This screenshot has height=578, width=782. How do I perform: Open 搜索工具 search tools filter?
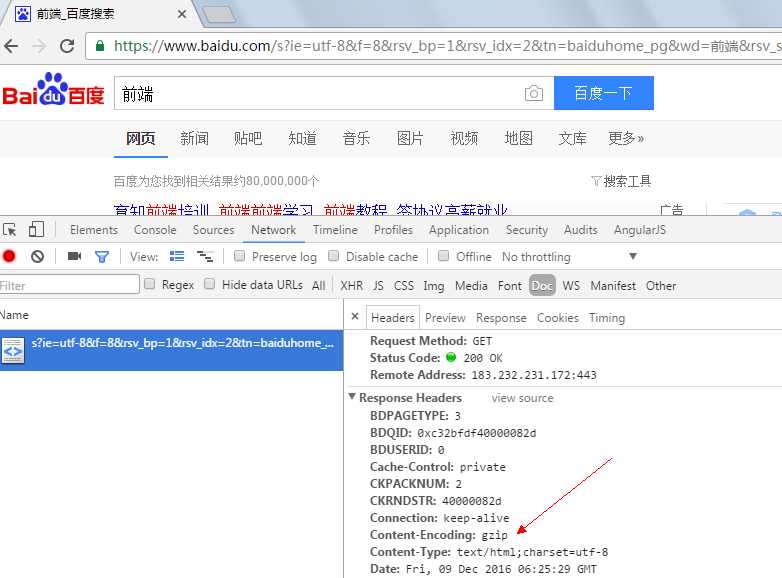coord(621,181)
